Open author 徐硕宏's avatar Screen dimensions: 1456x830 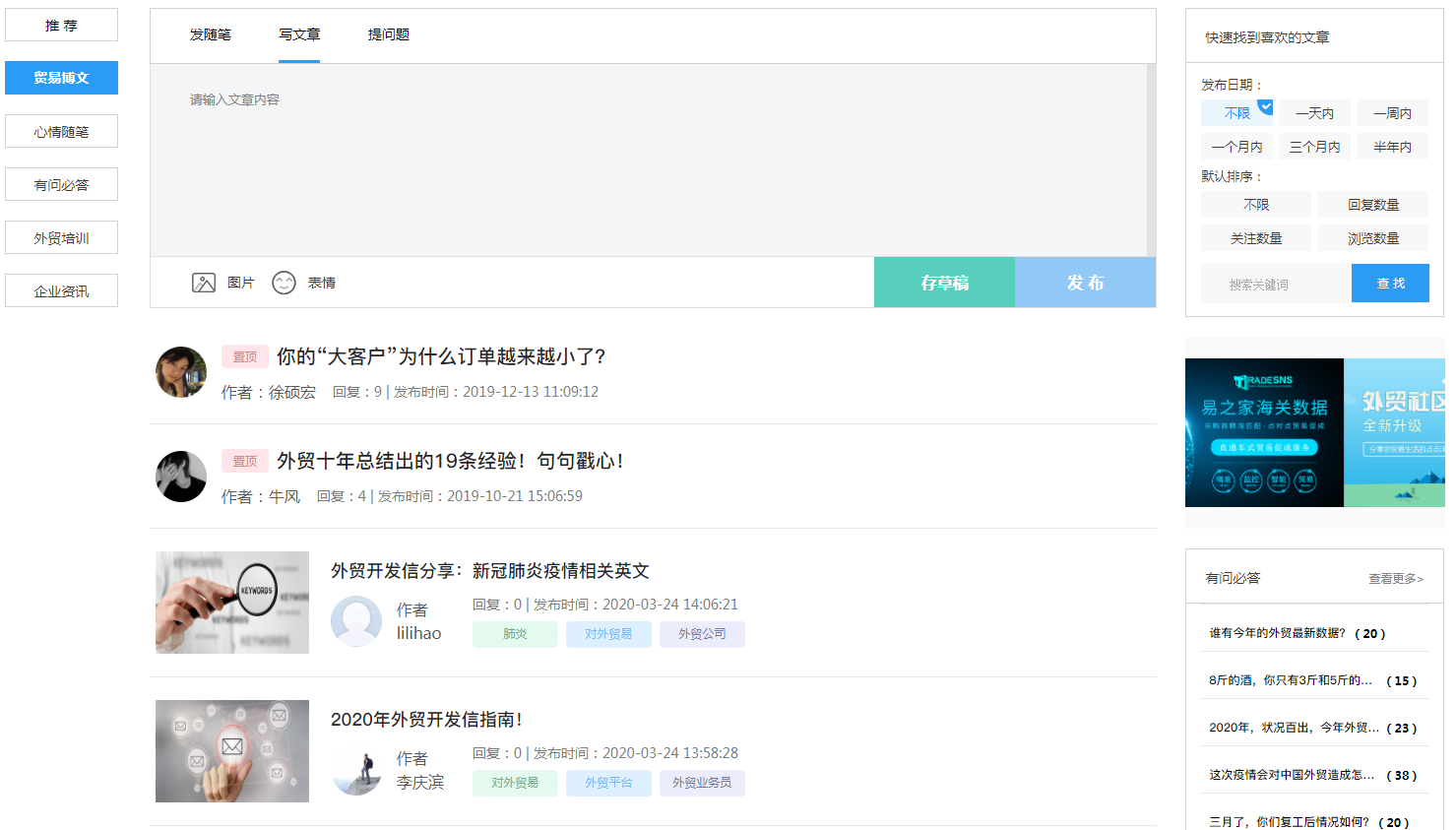(181, 372)
